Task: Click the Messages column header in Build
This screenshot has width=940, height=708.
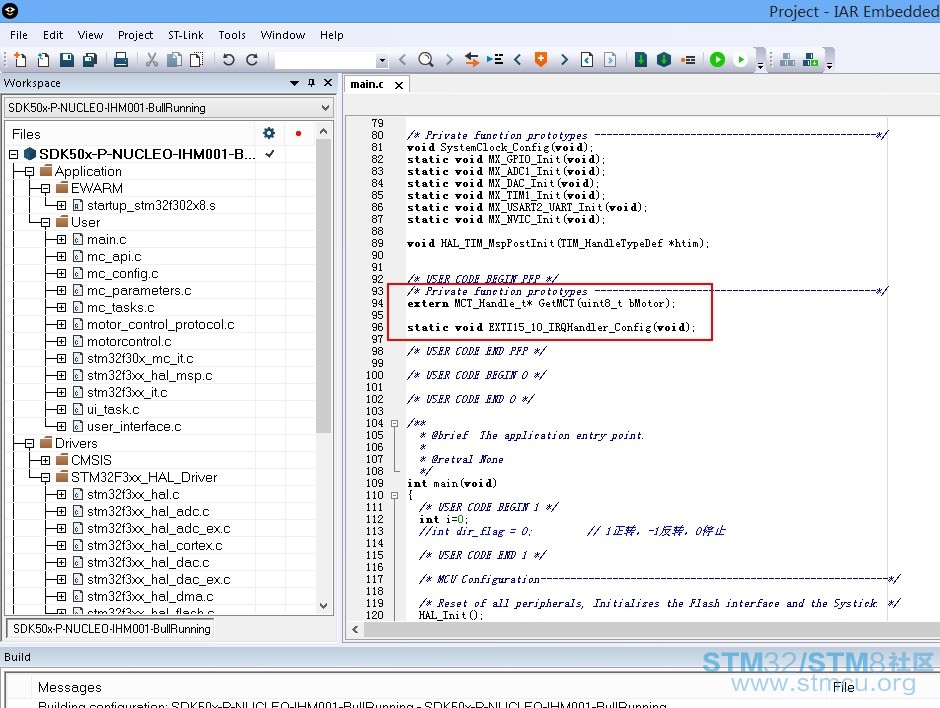Action: (70, 687)
